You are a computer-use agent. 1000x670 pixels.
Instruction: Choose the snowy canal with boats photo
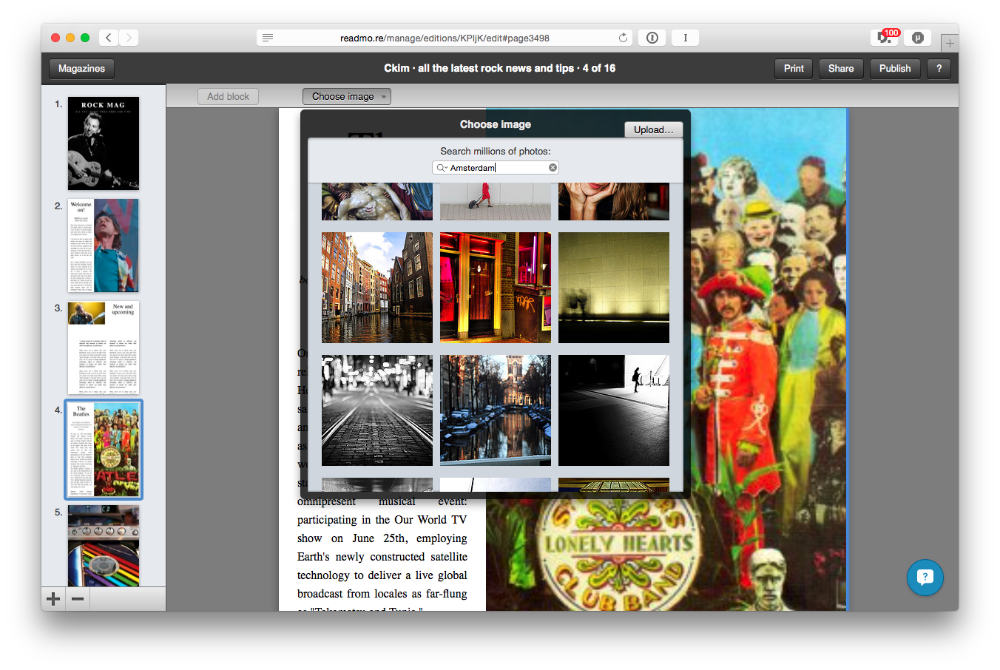pyautogui.click(x=495, y=411)
